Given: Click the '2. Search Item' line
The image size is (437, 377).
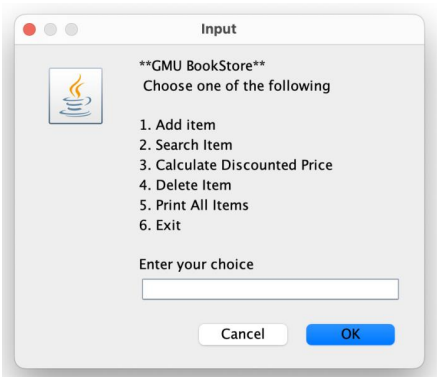Looking at the screenshot, I should [x=186, y=145].
